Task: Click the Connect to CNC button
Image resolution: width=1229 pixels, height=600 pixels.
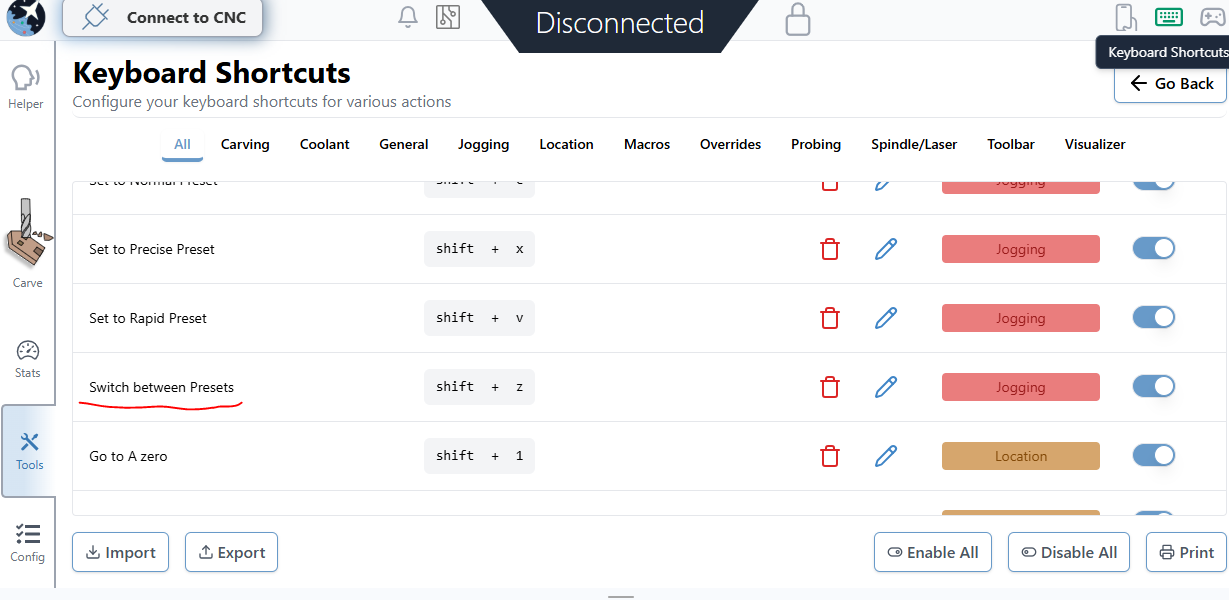Action: tap(163, 18)
